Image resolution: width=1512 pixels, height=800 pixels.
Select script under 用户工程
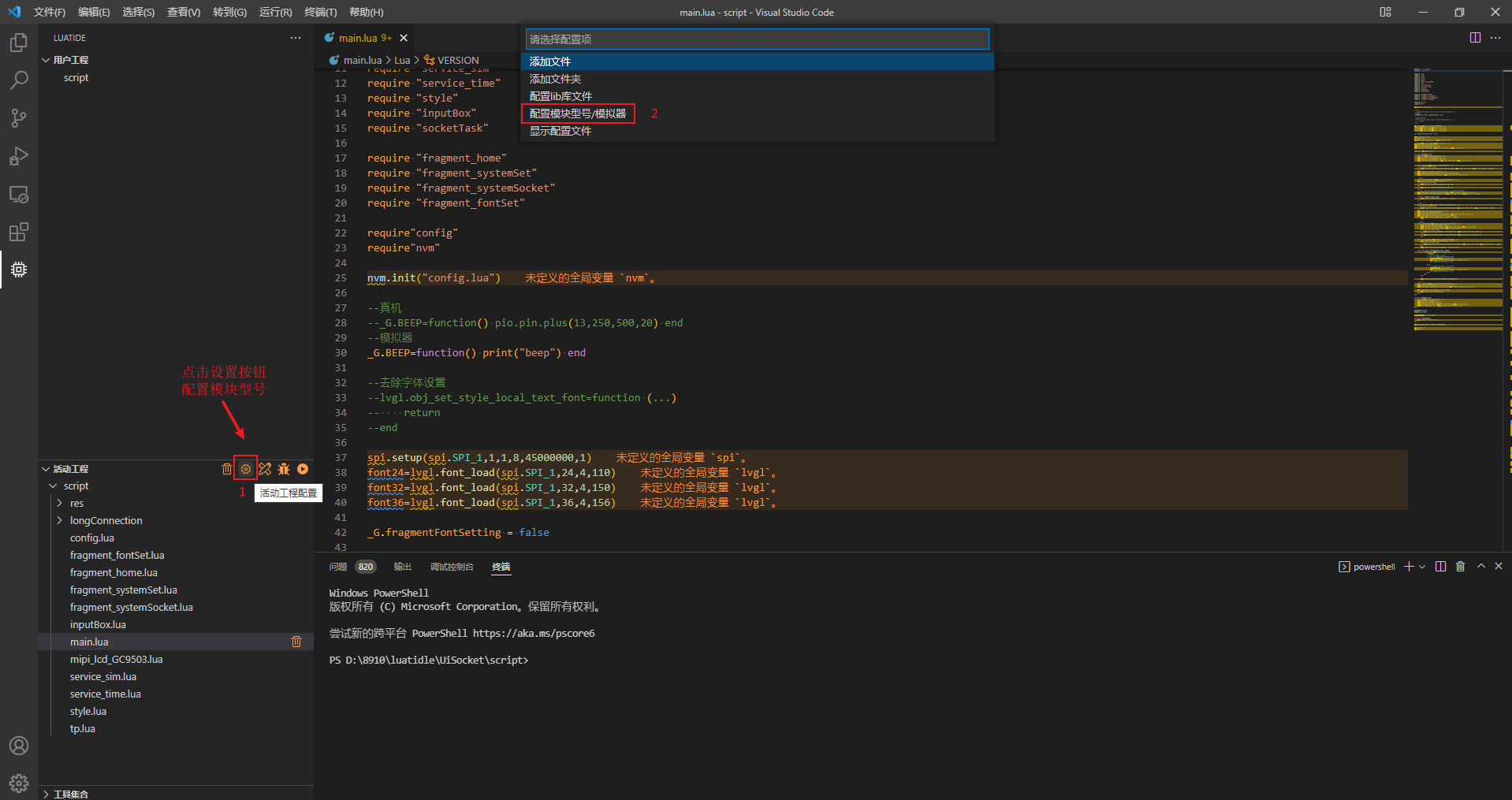click(76, 78)
